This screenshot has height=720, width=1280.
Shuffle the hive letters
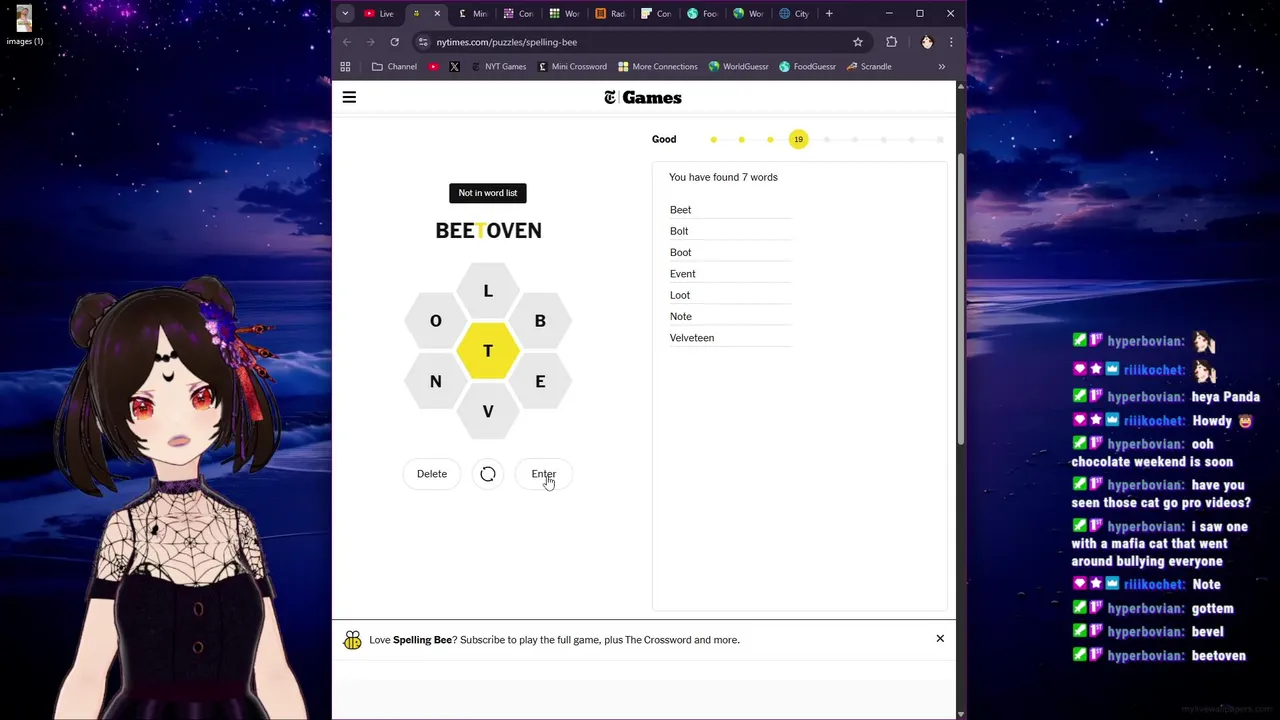[x=488, y=474]
